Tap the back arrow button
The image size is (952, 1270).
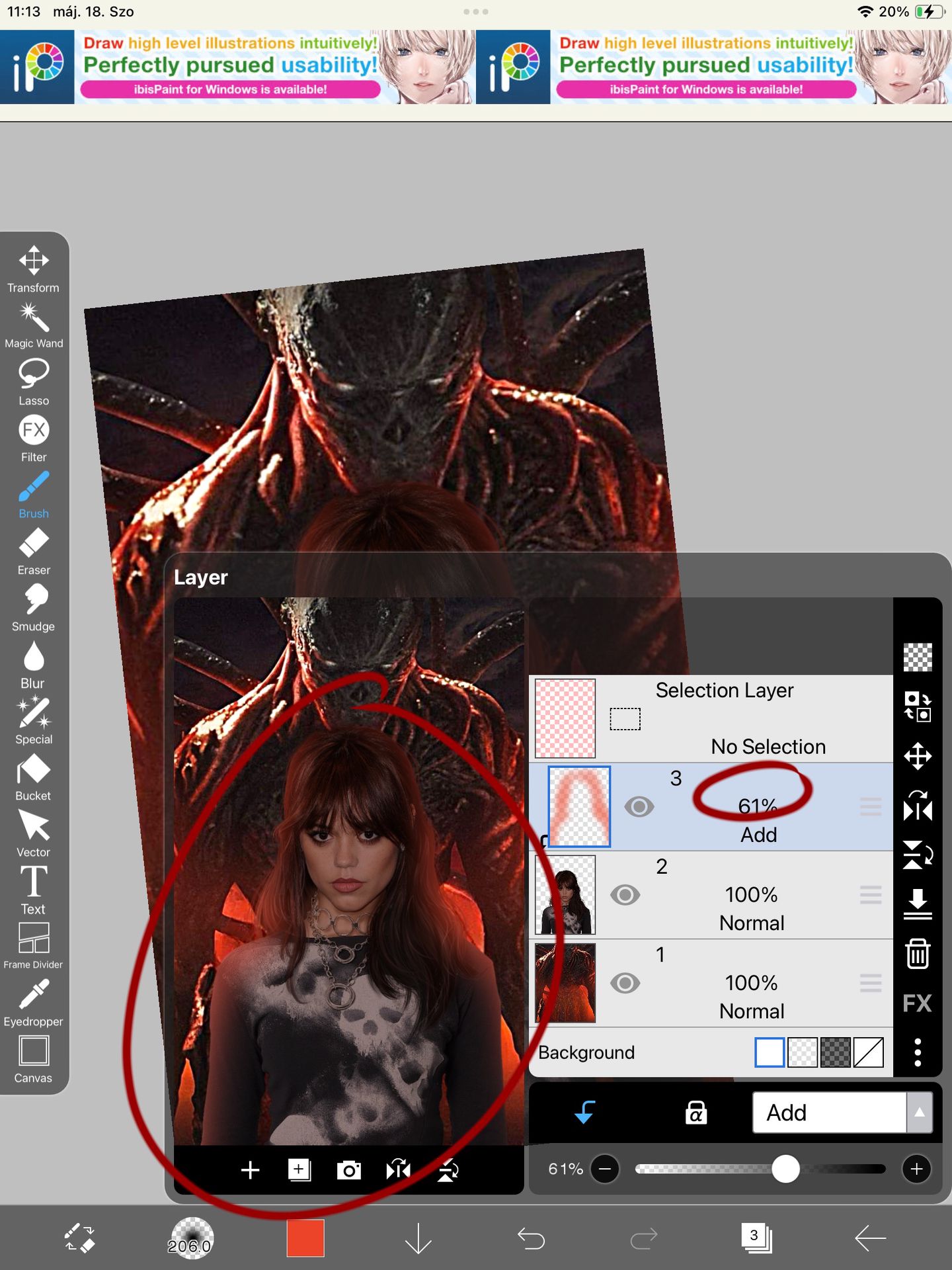coord(870,1238)
